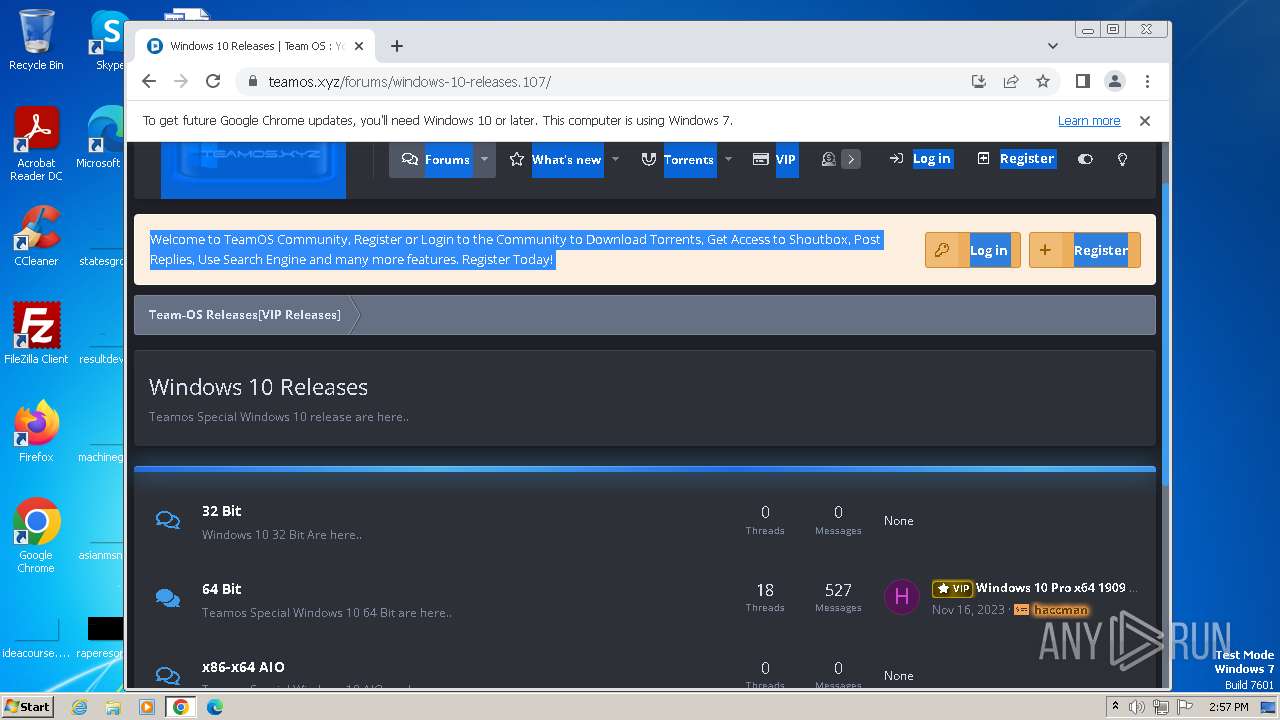
Task: Open the Chrome three-dot menu
Action: point(1147,81)
